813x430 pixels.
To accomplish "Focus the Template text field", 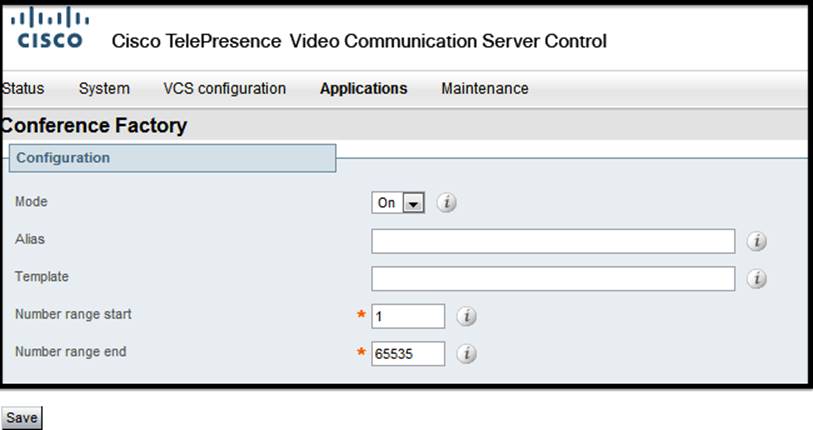I will coord(553,277).
